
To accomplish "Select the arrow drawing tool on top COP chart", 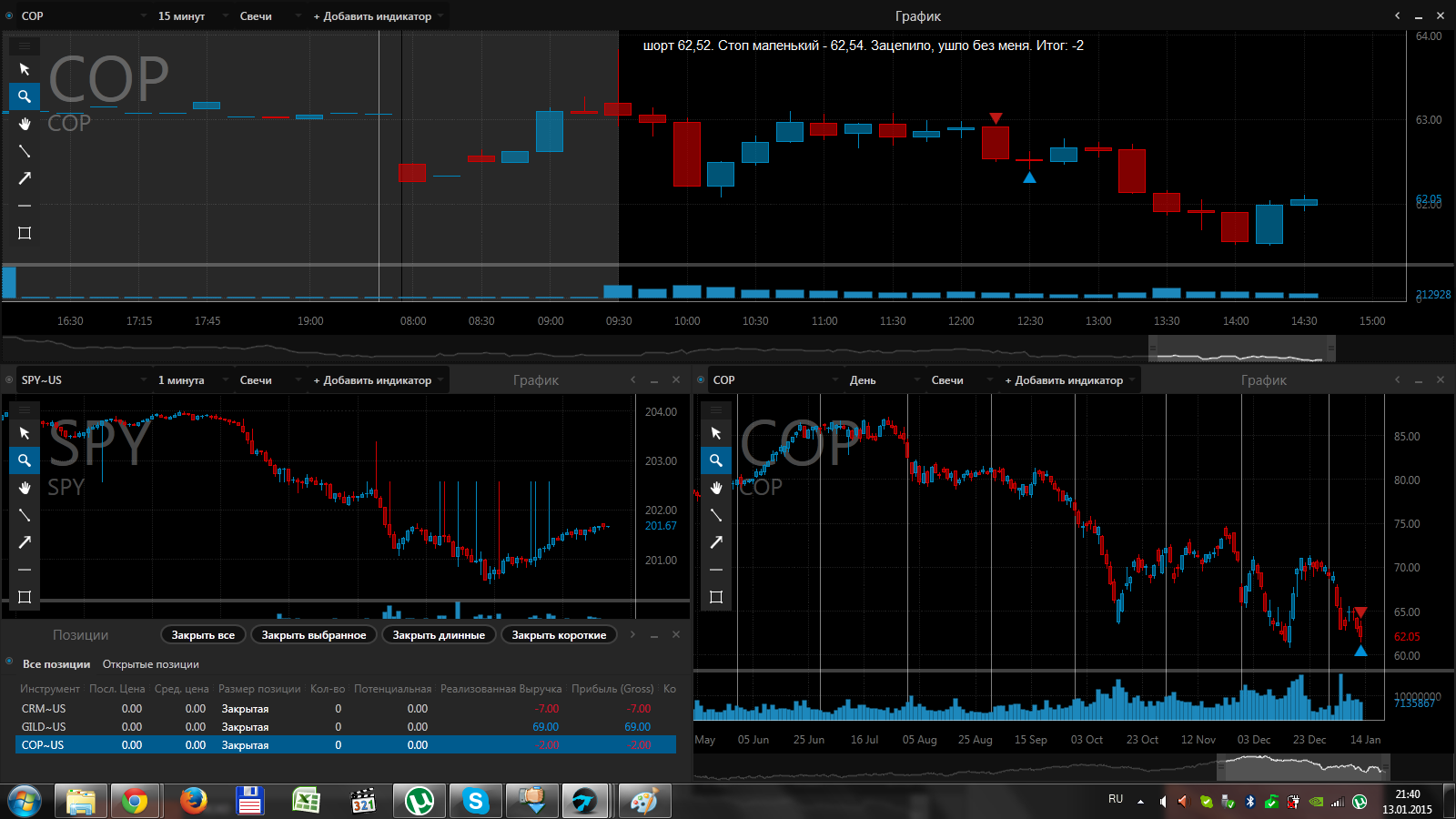I will point(25,178).
